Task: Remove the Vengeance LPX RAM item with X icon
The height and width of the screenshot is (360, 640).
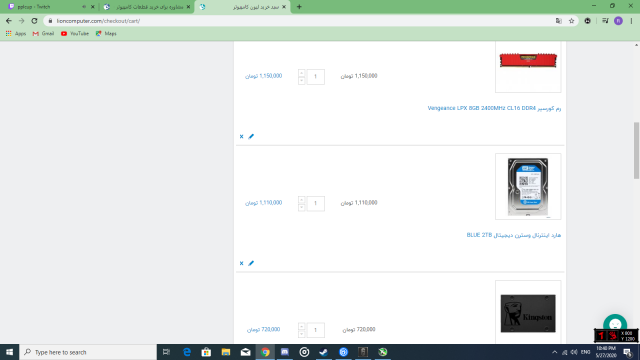Action: [241, 137]
